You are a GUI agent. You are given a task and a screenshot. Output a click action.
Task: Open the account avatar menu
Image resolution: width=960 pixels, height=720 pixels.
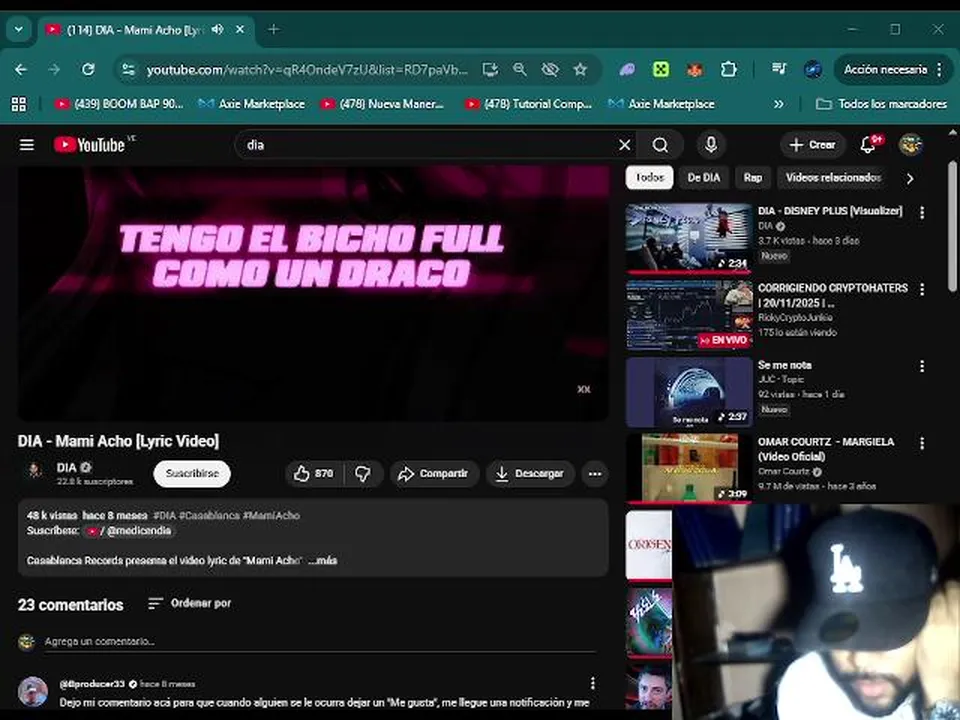click(910, 144)
